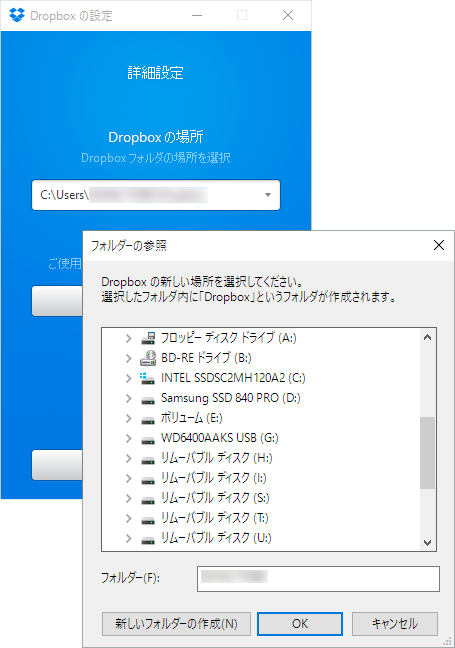Expand the INTEL SSDSC2MH120A2 (C:) node
This screenshot has height=648, width=455.
[x=129, y=378]
